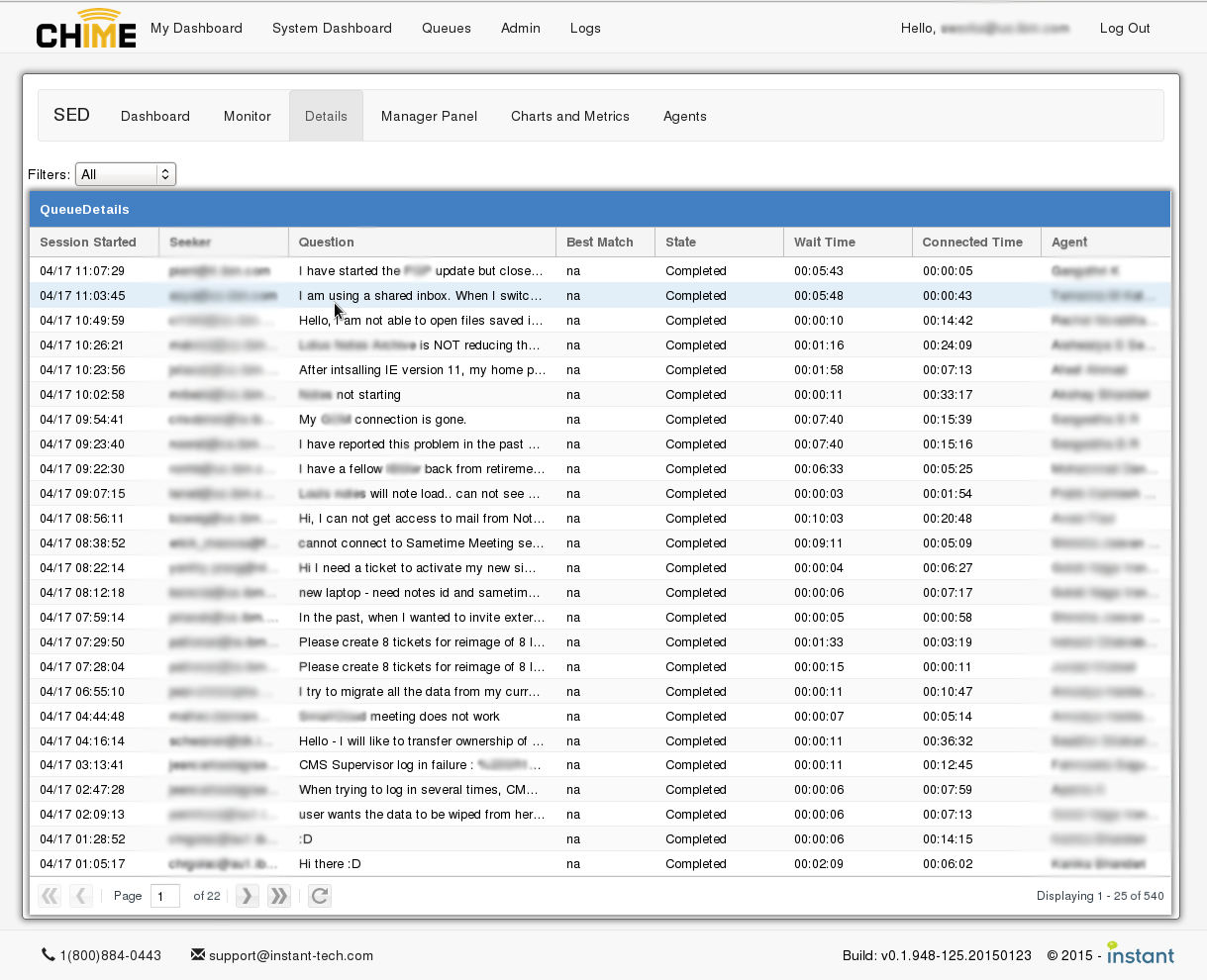
Task: Select session started 04/17 09:23:40
Action: (82, 444)
